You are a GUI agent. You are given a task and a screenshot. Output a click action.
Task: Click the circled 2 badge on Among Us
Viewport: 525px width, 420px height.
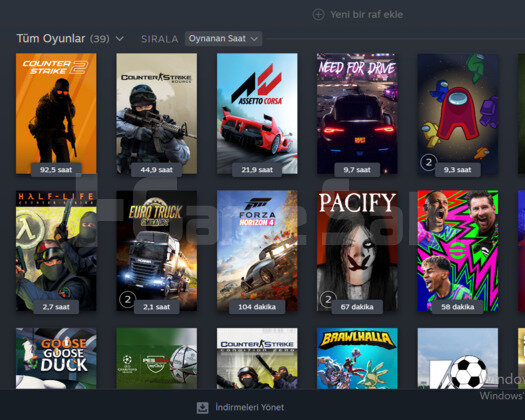point(429,162)
